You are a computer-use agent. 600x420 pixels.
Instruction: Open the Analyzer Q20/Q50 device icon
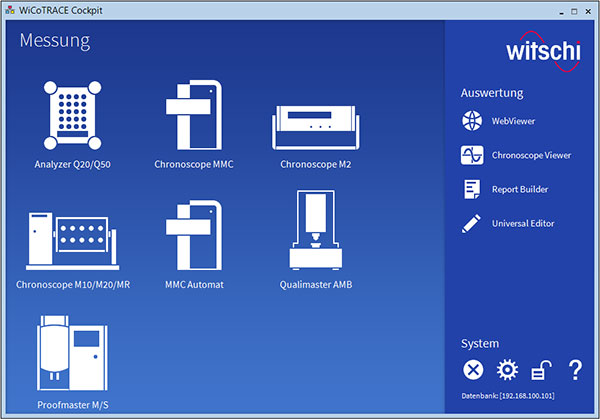click(72, 115)
